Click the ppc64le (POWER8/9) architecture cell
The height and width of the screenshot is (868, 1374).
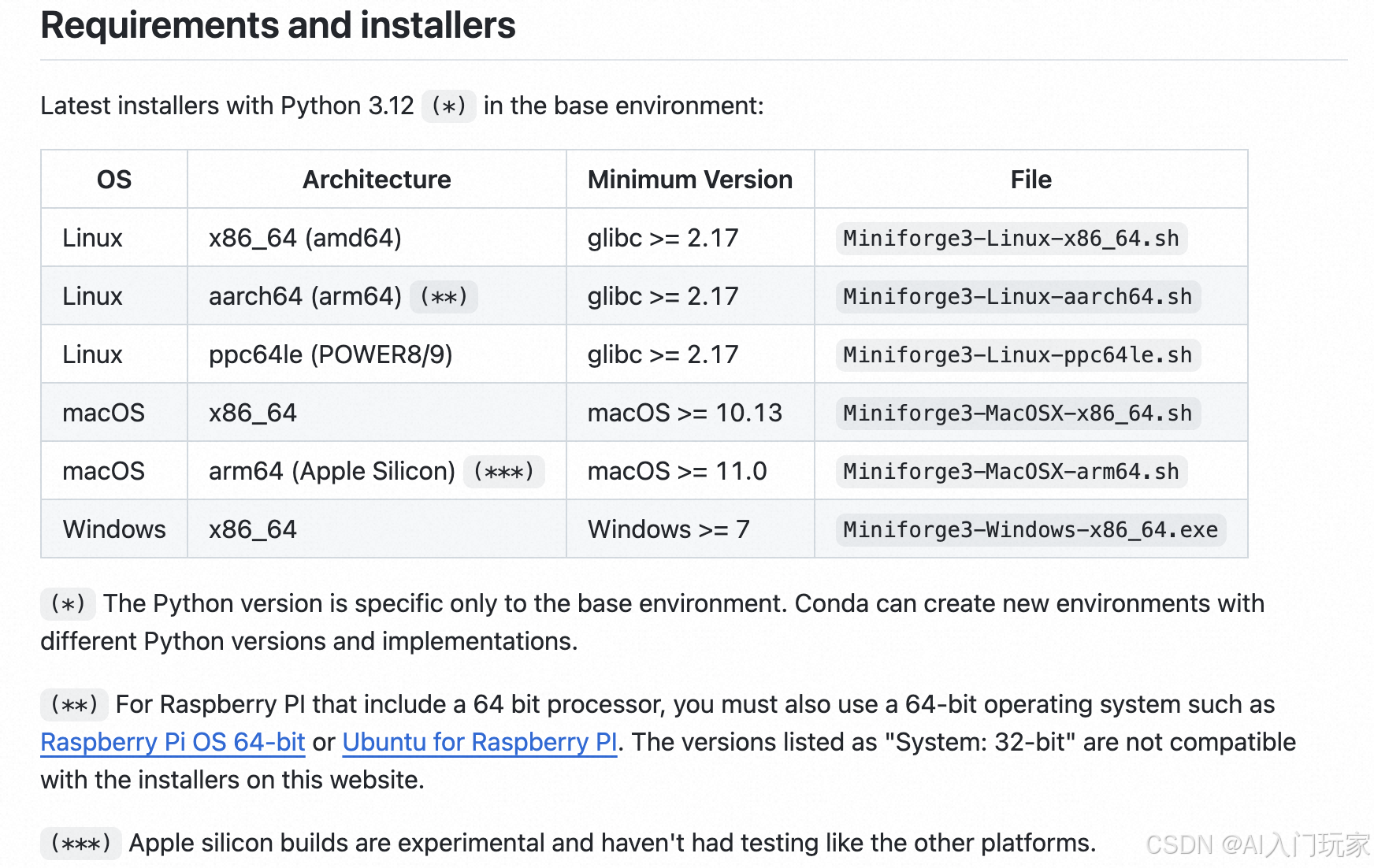330,354
